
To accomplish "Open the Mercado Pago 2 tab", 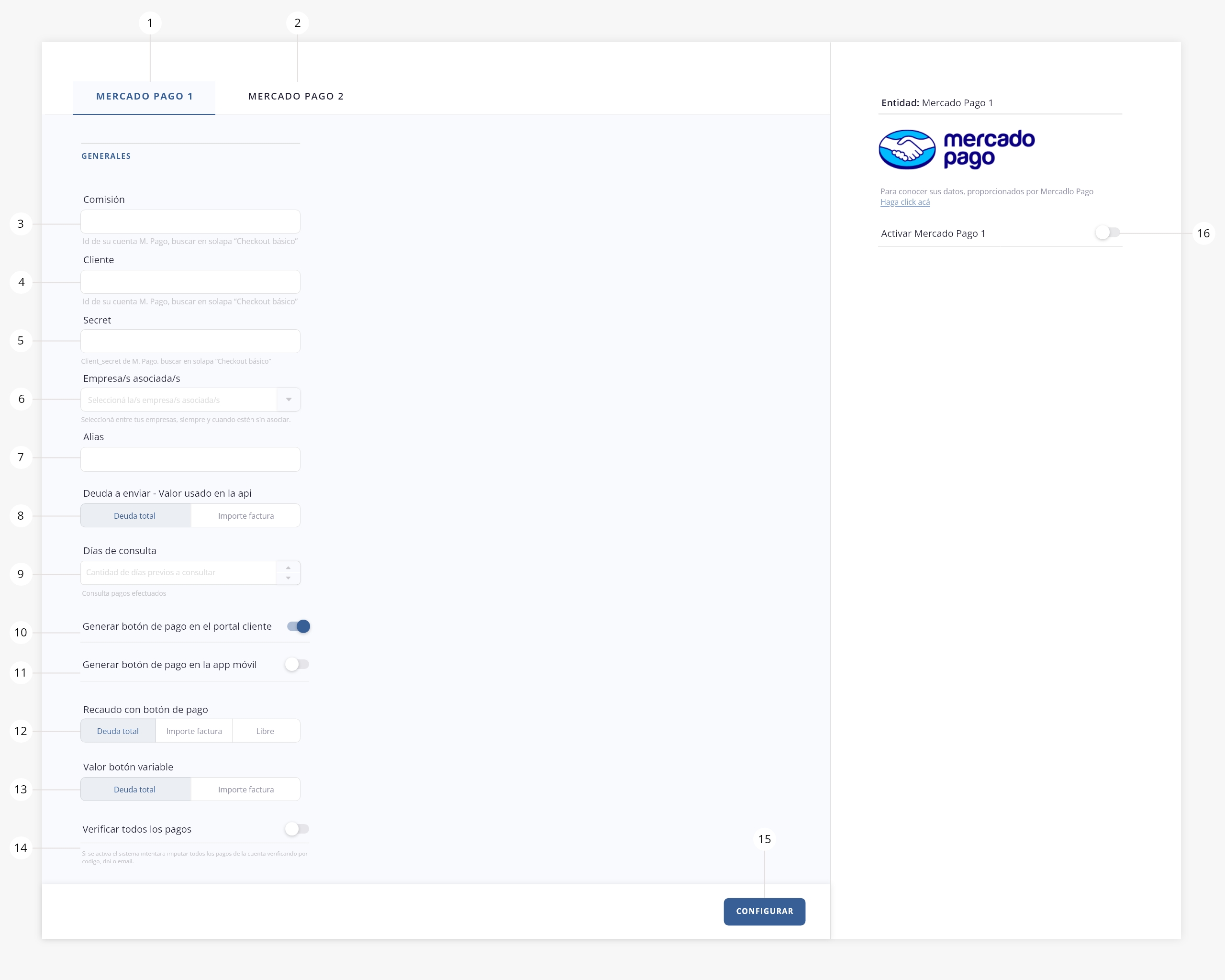I will (x=295, y=97).
